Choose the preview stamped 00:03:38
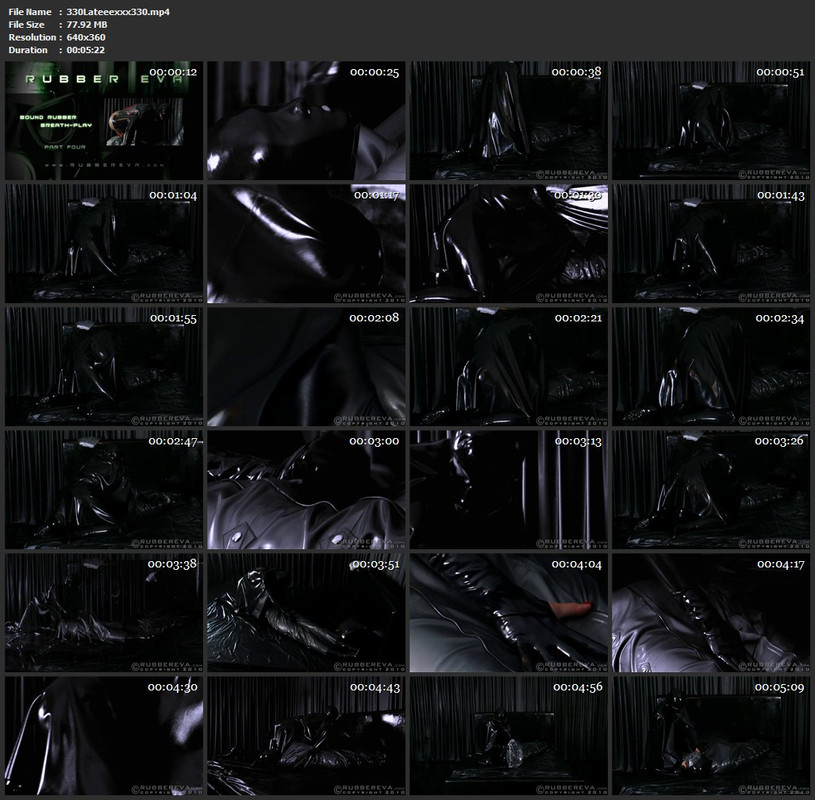This screenshot has width=815, height=800. [104, 612]
